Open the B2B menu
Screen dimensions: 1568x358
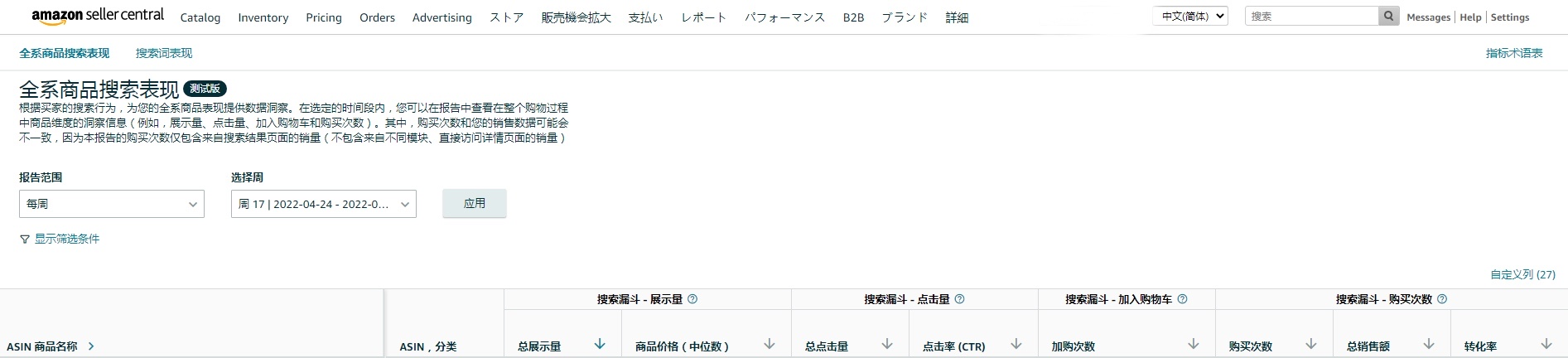[x=853, y=17]
